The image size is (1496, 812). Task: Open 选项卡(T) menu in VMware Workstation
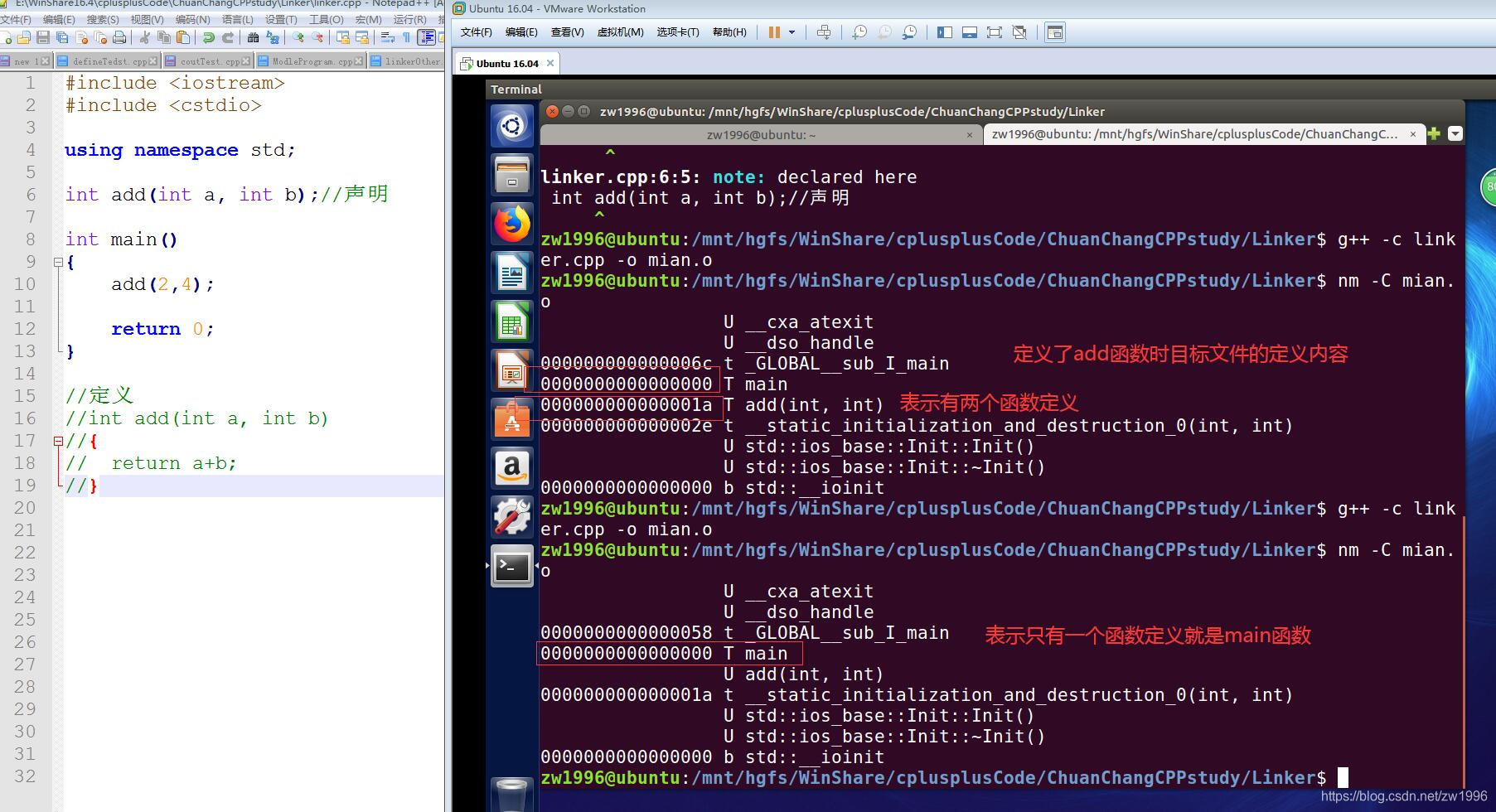coord(678,32)
